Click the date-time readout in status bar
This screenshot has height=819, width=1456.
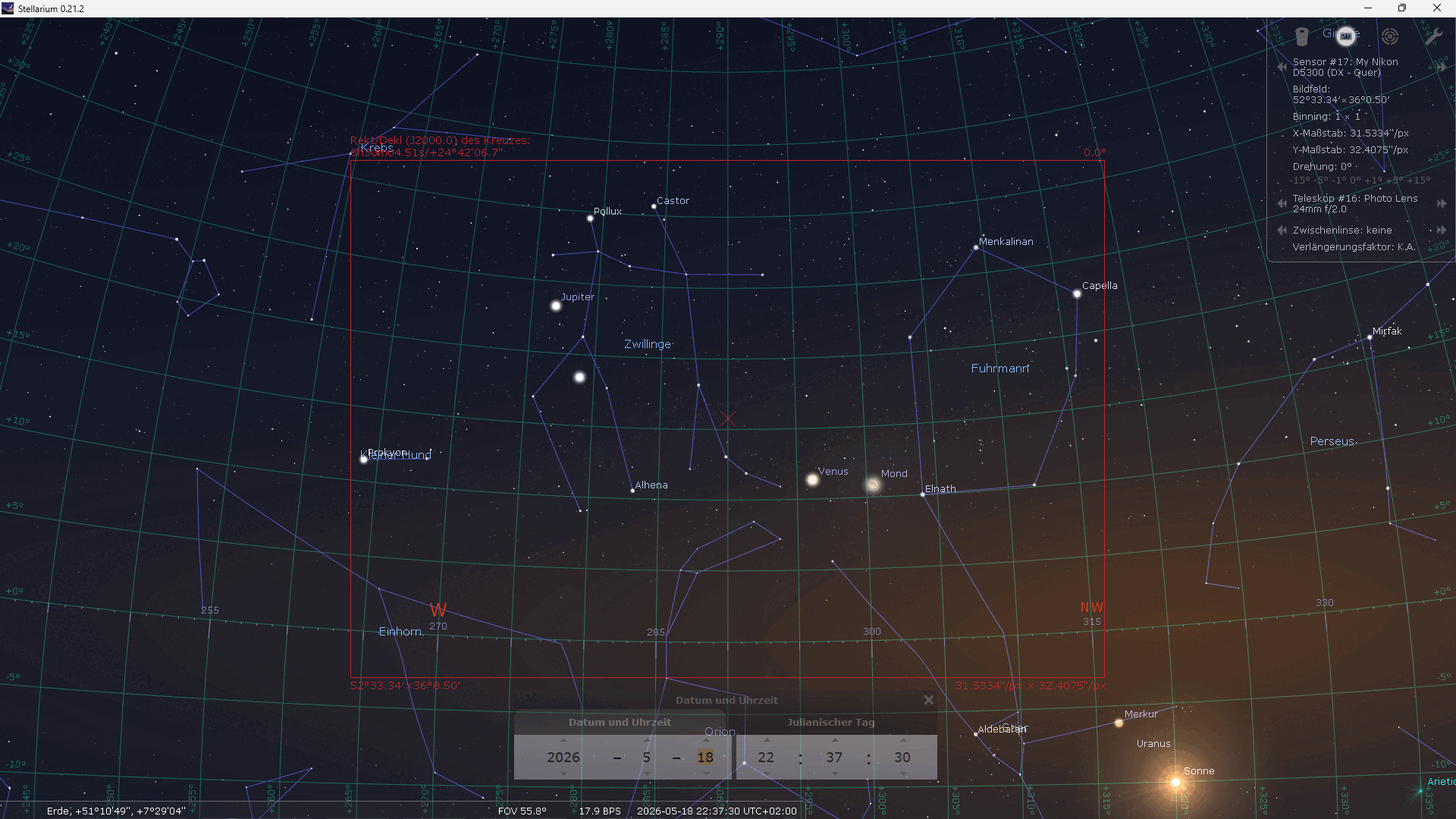(x=717, y=811)
